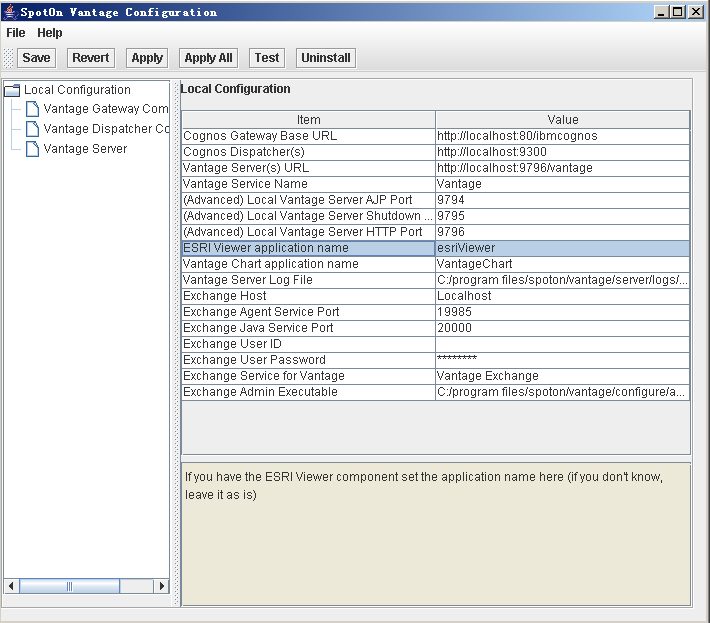Click the Localhost value cell
Image resolution: width=710 pixels, height=623 pixels.
[562, 296]
